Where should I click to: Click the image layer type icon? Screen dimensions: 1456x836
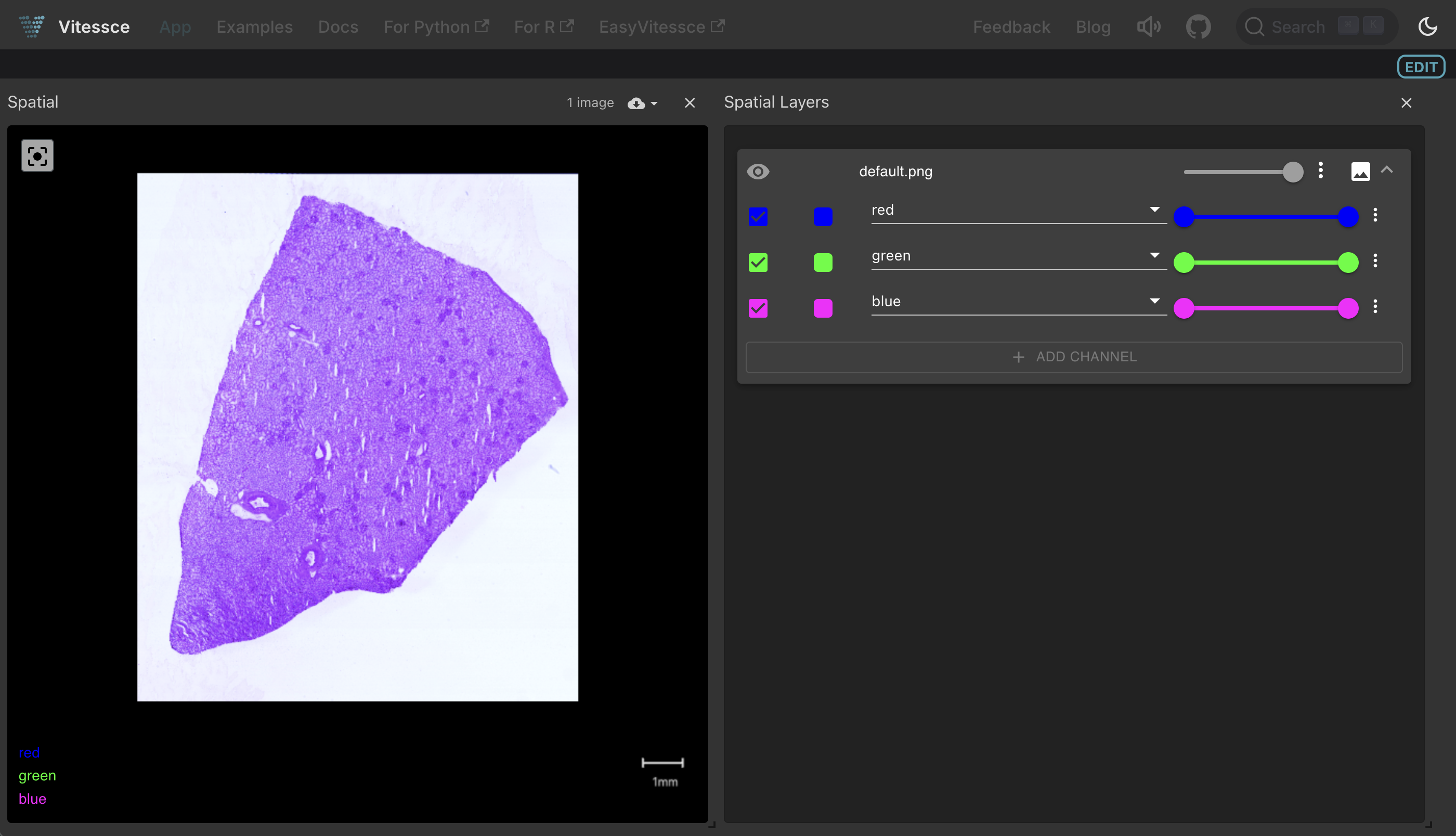point(1360,171)
